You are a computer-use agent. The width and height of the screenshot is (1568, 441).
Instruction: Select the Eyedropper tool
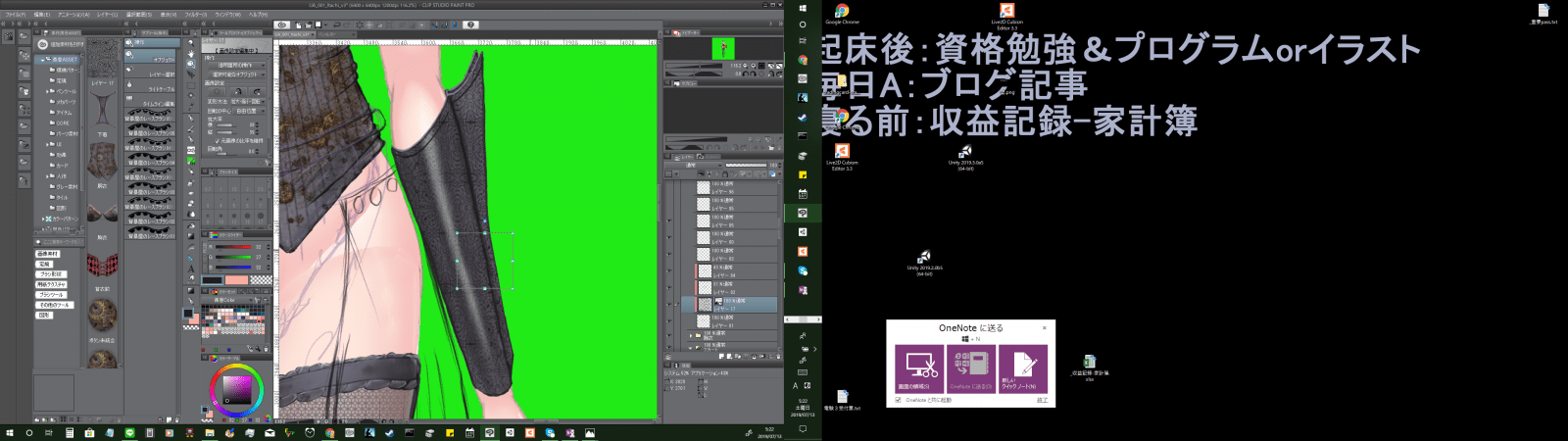[x=191, y=106]
